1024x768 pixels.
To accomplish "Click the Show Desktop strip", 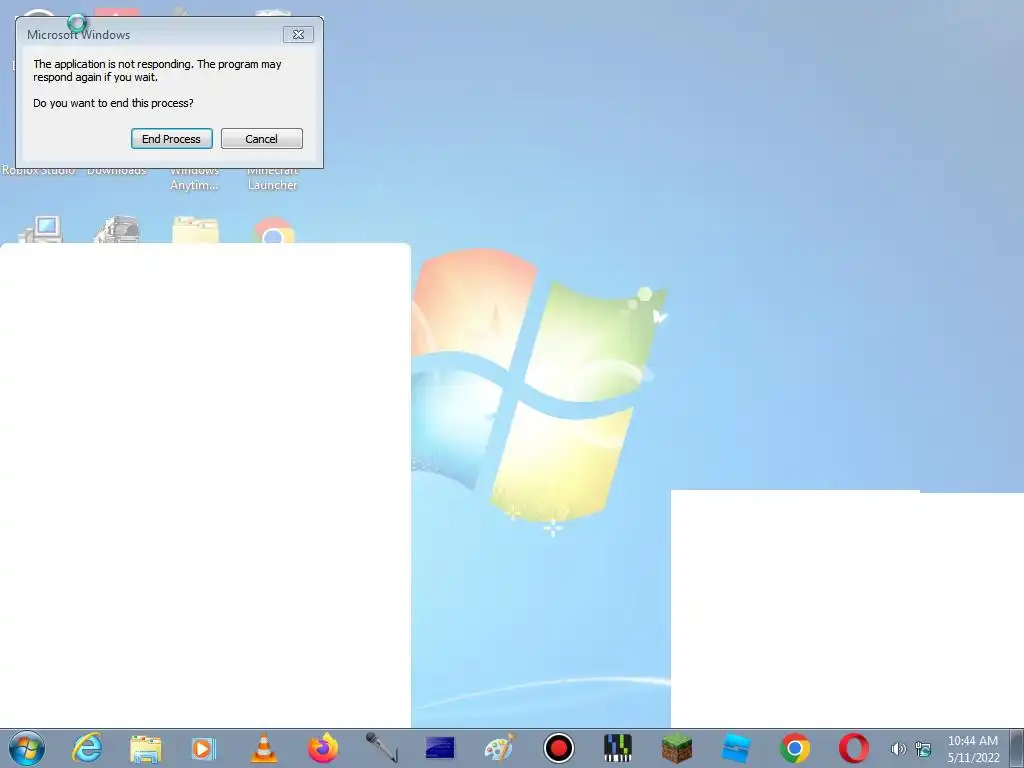I will [x=1017, y=748].
